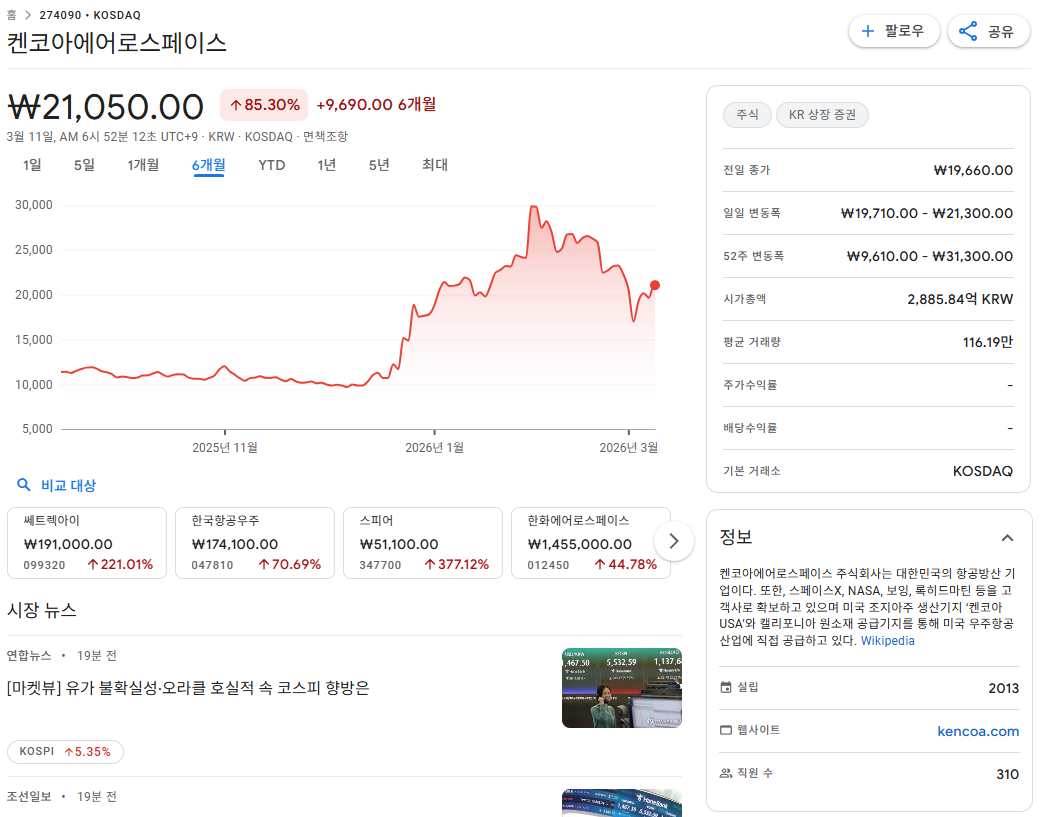The height and width of the screenshot is (817, 1047).
Task: Click the 연합뉴스 article thumbnail image
Action: pos(622,688)
